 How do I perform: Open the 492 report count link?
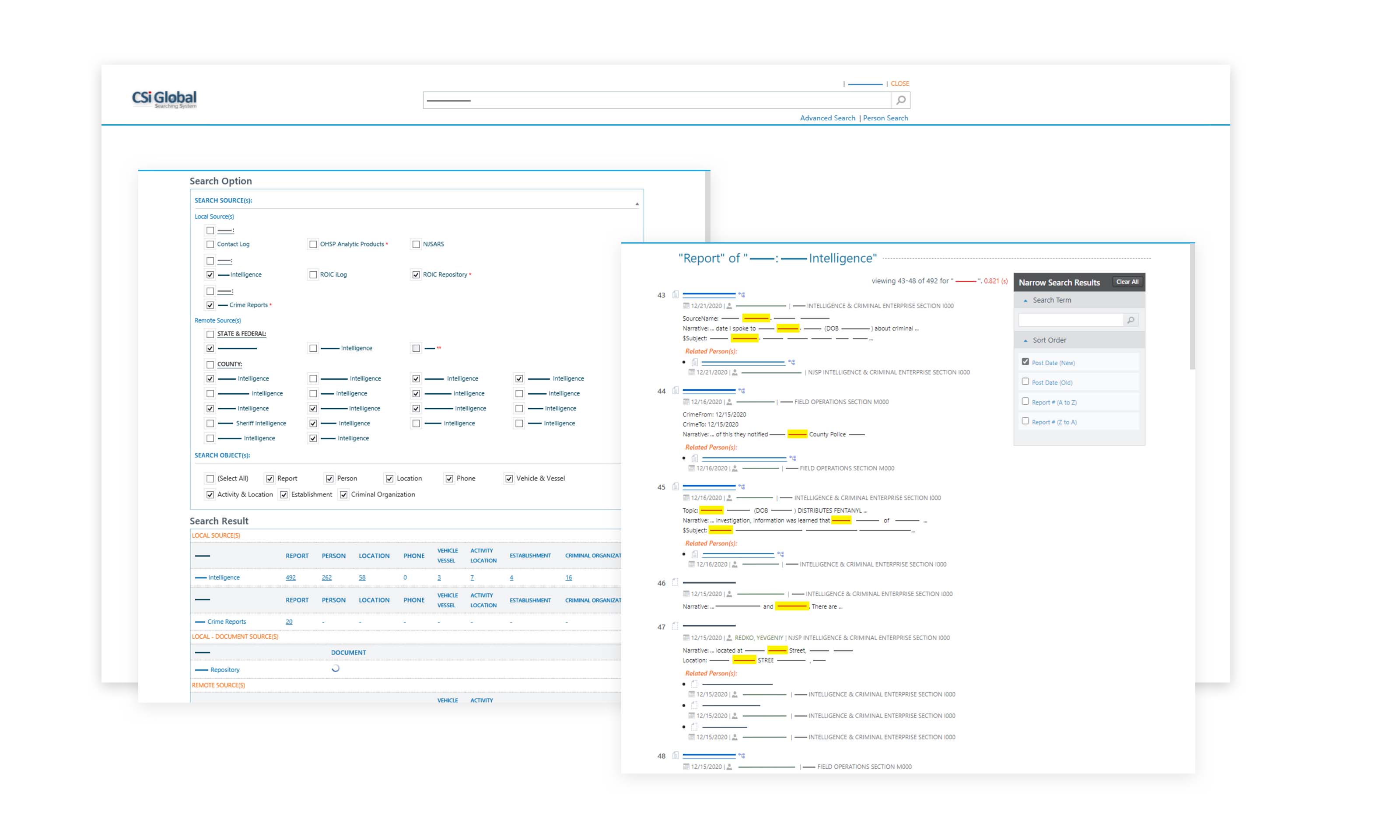[290, 578]
